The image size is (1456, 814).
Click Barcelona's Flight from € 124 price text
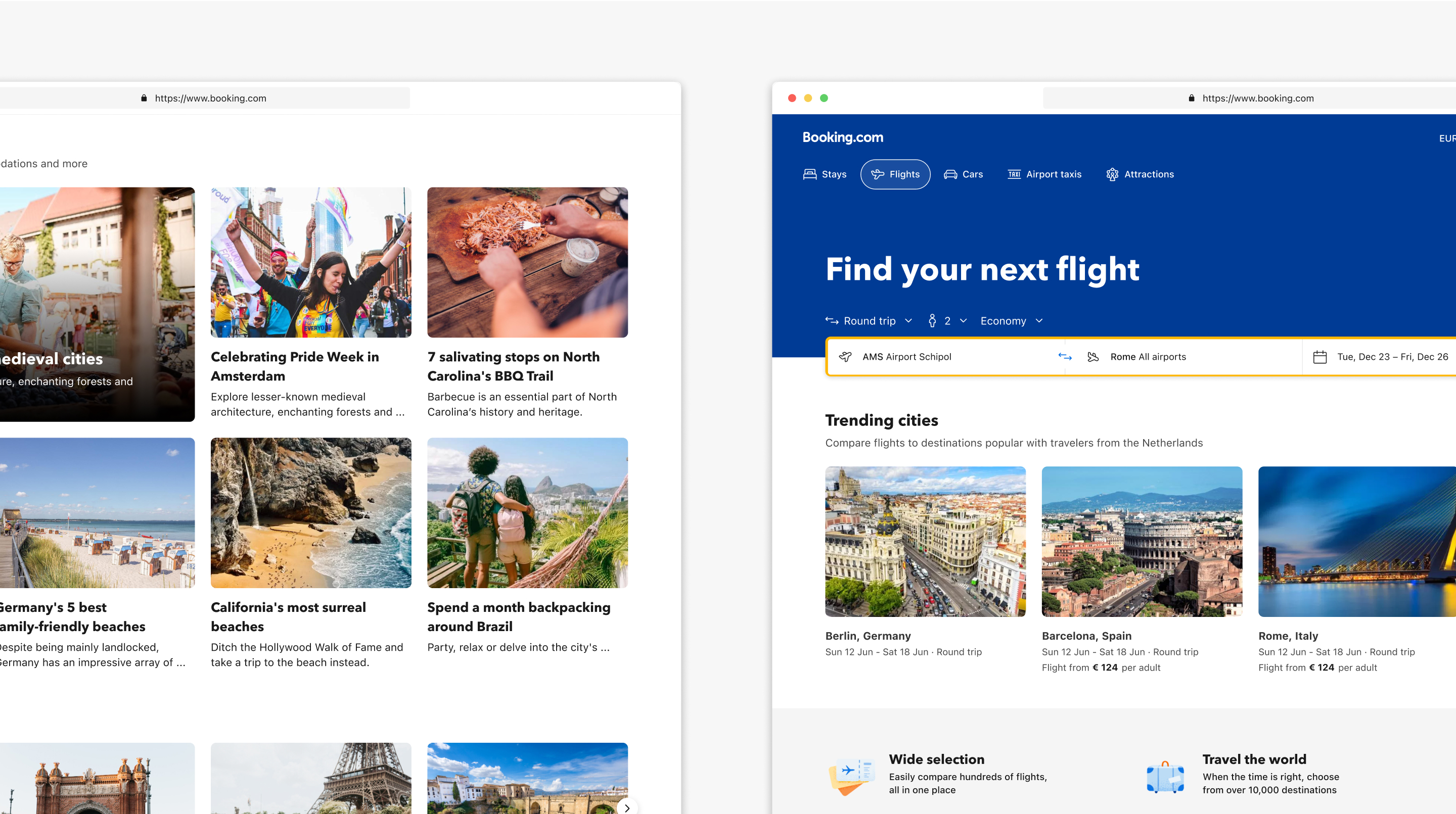coord(1101,667)
